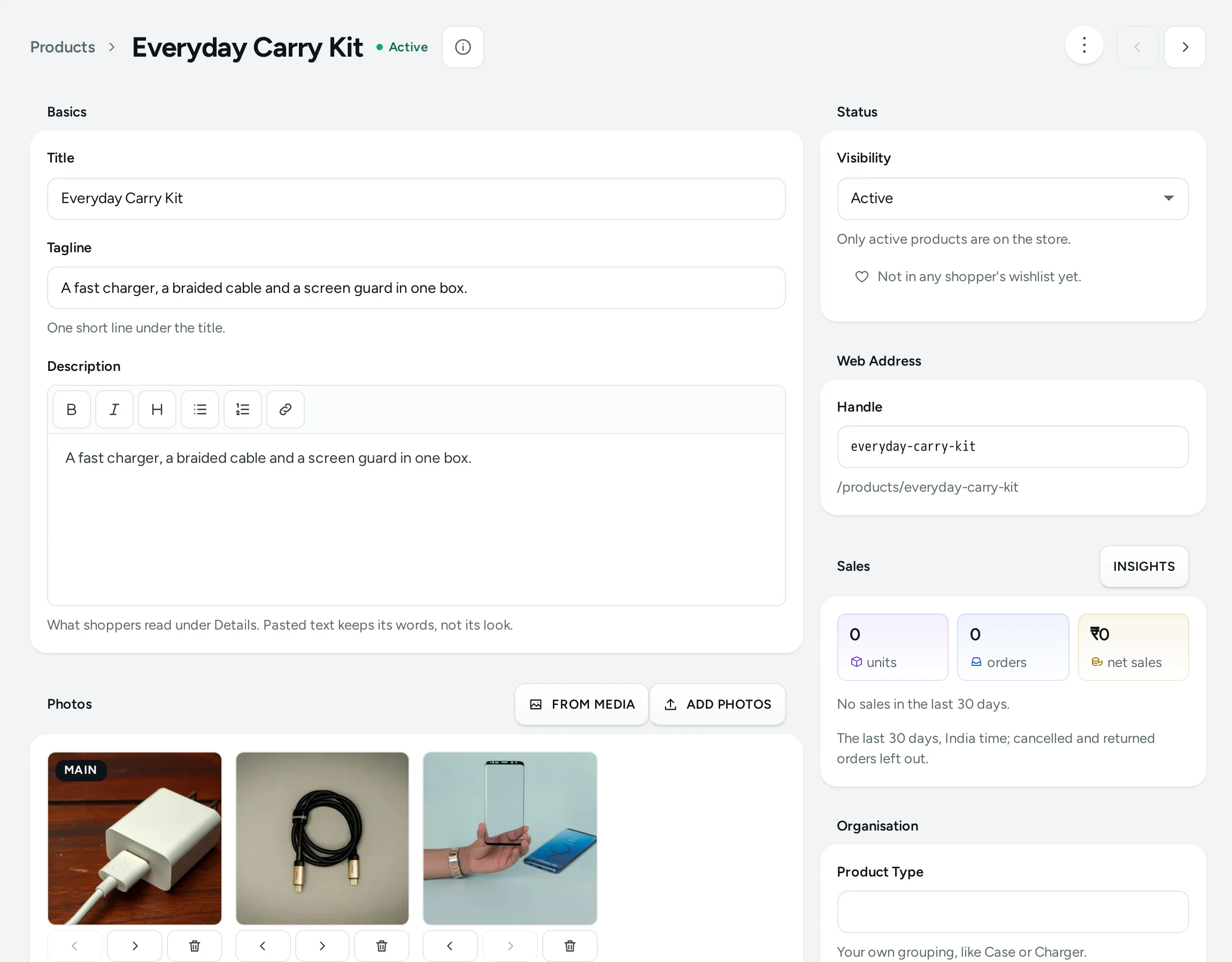Apply heading style in description
The height and width of the screenshot is (962, 1232).
pos(157,409)
